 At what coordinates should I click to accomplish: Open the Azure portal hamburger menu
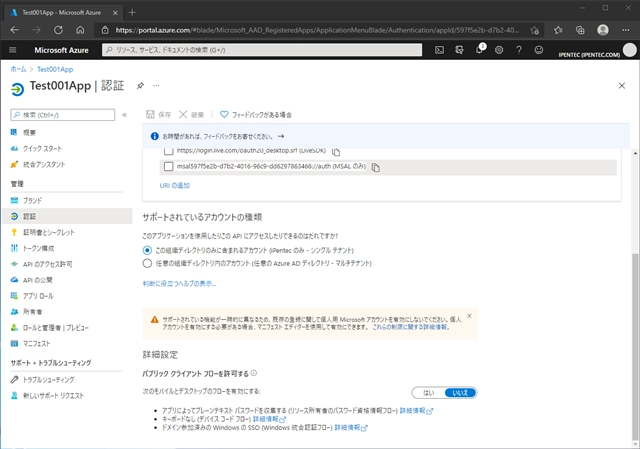coord(13,50)
